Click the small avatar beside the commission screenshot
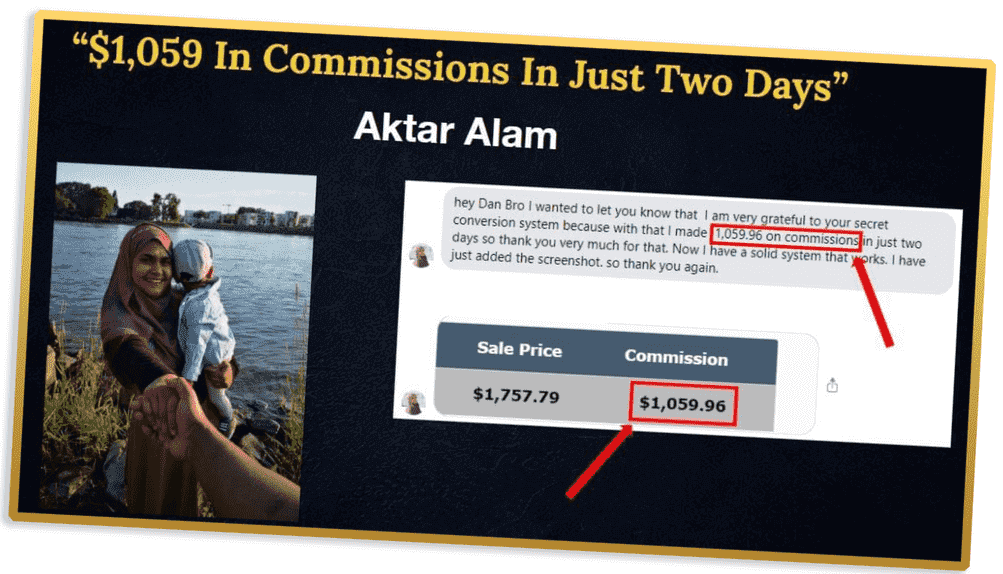This screenshot has width=1003, height=574. coord(413,403)
